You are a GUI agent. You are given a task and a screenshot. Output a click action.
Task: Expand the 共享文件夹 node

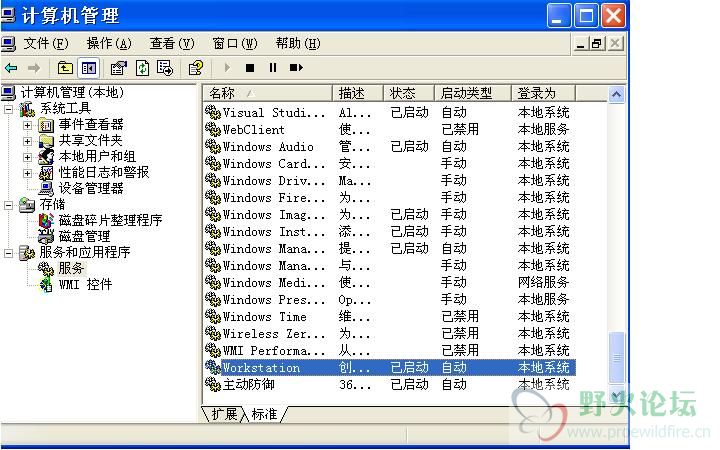28,141
